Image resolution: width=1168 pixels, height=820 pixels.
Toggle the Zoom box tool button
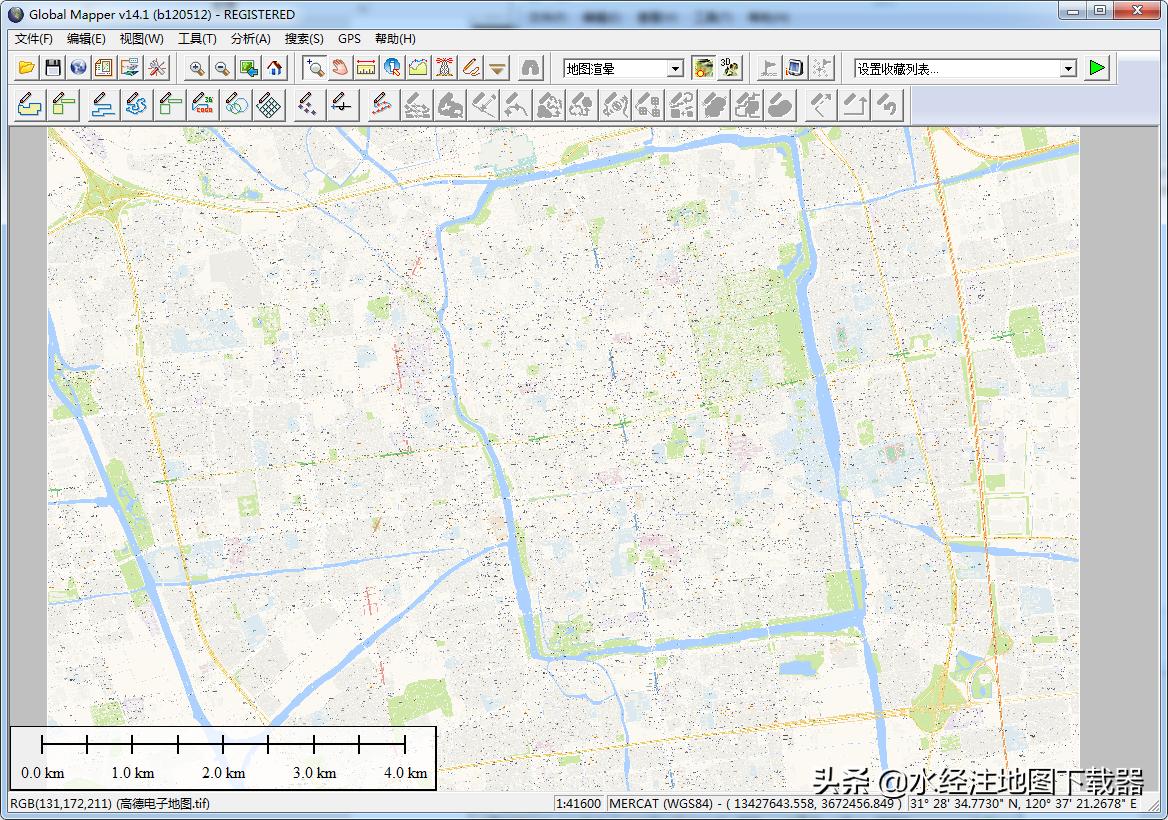(314, 68)
